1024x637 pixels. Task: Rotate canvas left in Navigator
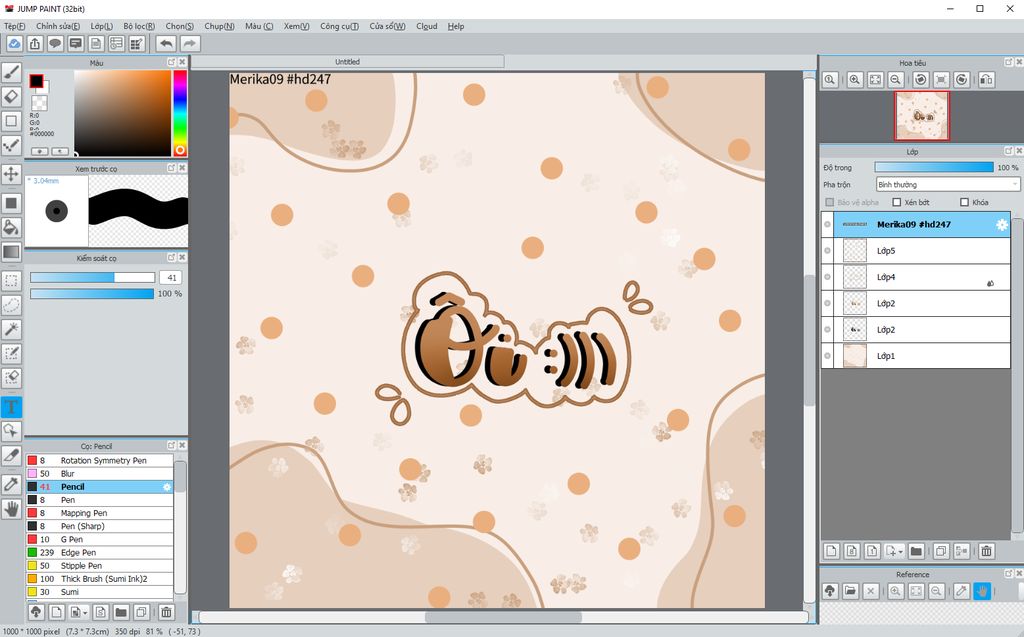[921, 80]
